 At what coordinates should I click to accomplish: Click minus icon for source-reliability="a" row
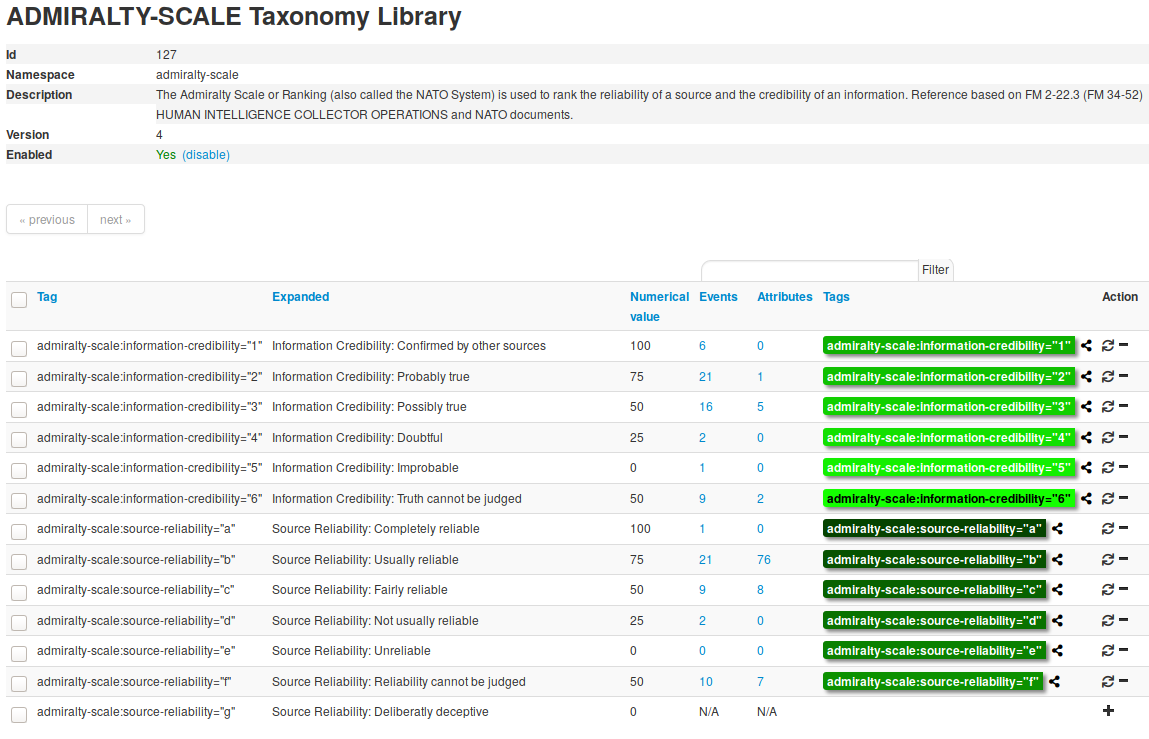tap(1123, 528)
